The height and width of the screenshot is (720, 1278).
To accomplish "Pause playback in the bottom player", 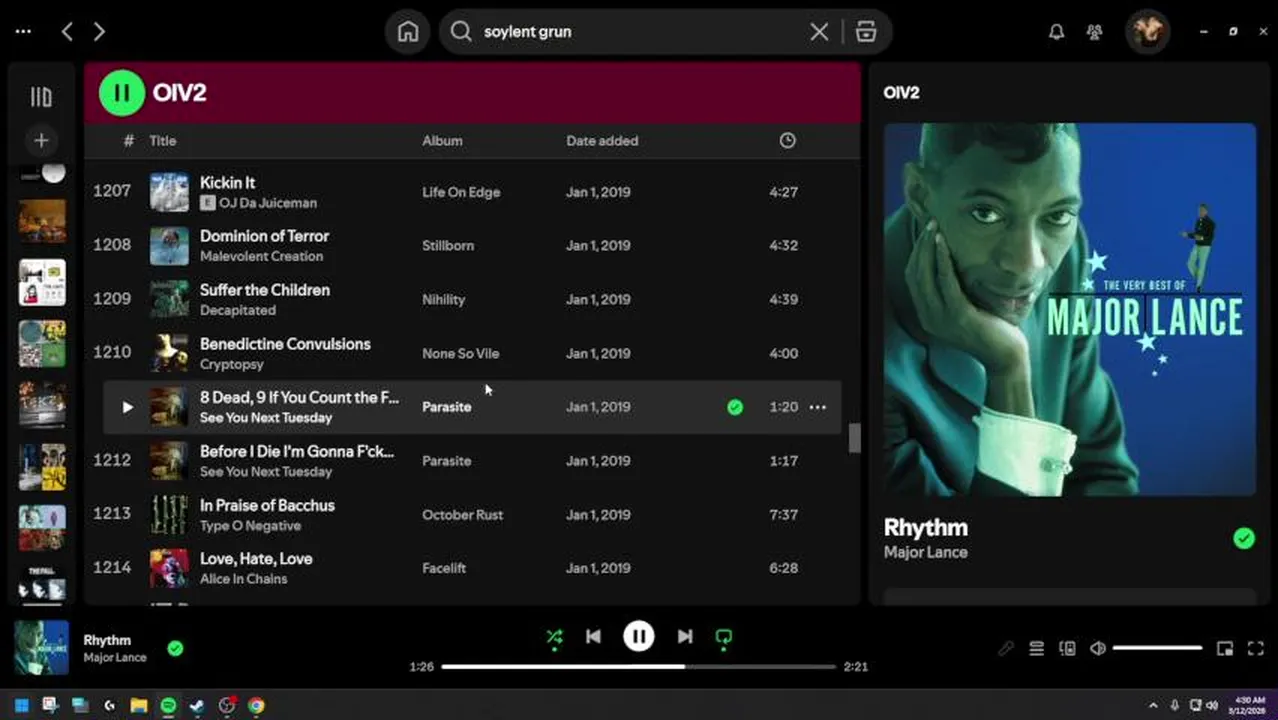I will 639,636.
